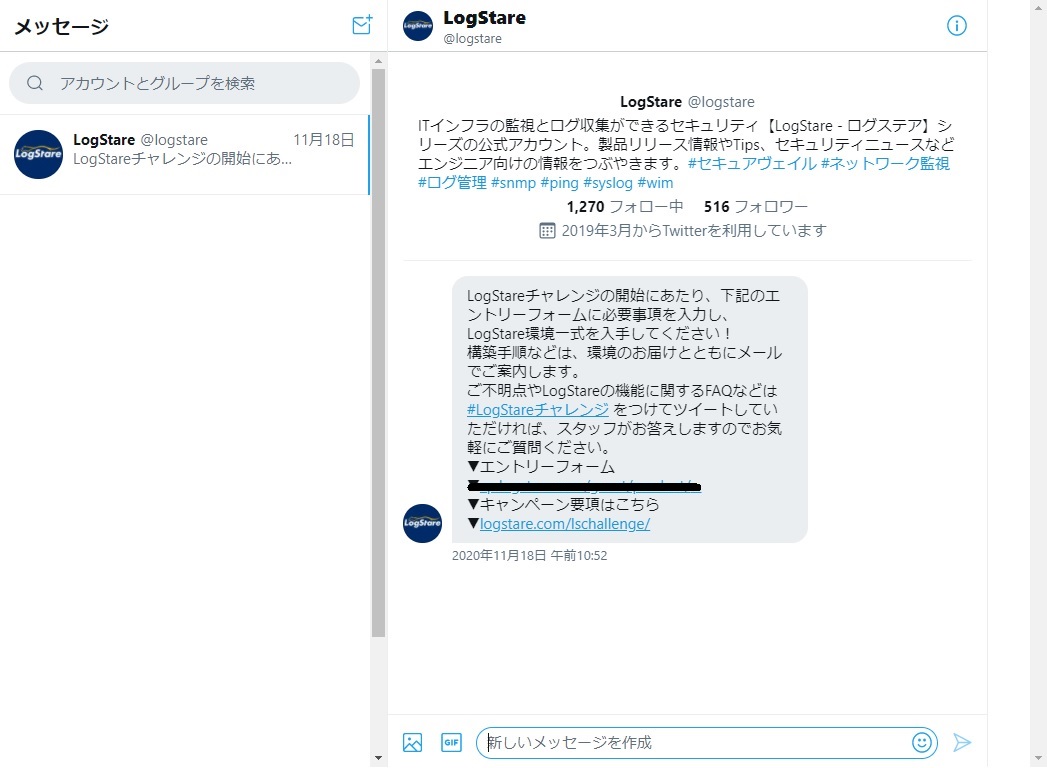Open the LogStare conversation dated 11月18日
Viewport: 1047px width, 768px height.
pyautogui.click(x=184, y=154)
